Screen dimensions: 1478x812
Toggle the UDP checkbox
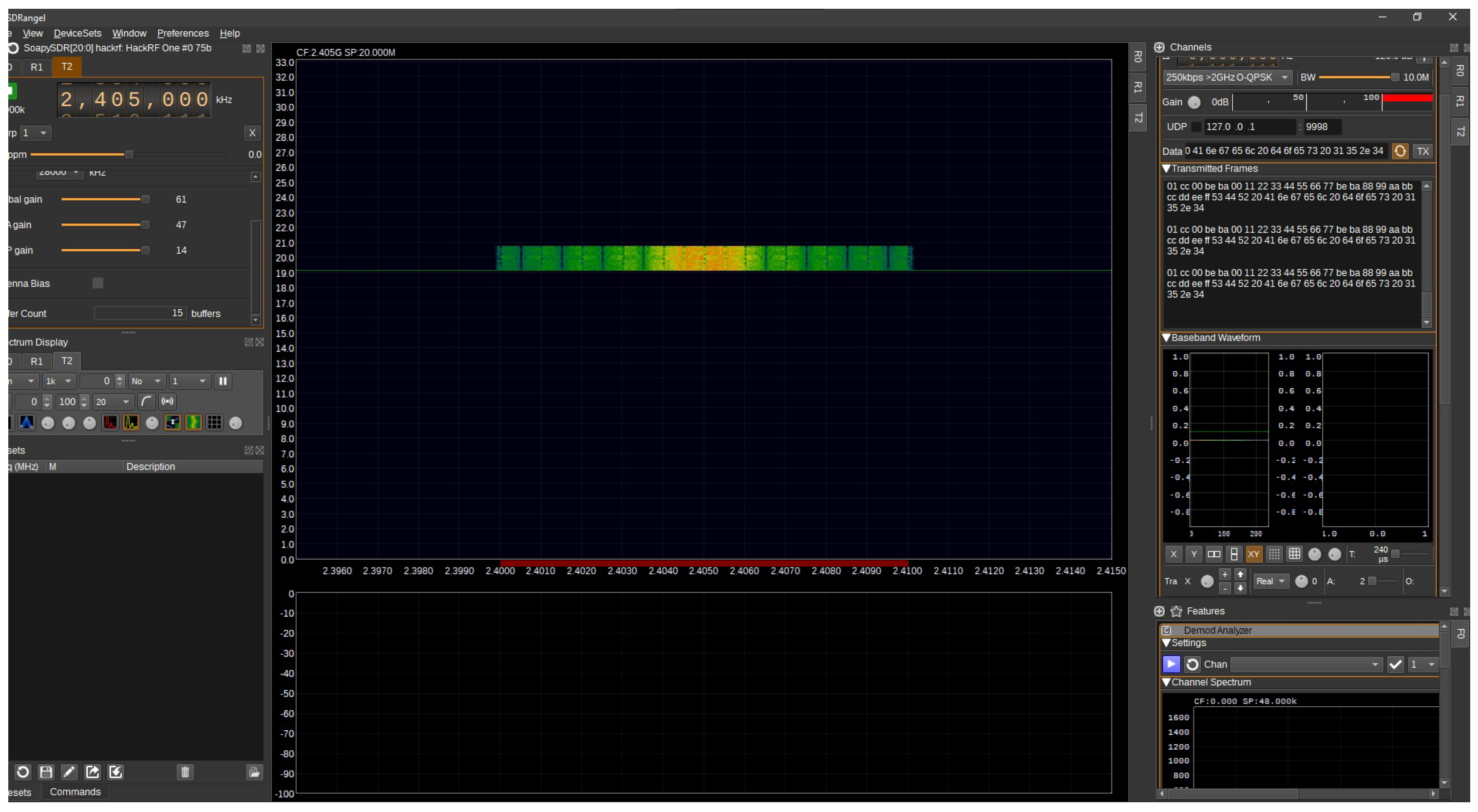point(1196,127)
